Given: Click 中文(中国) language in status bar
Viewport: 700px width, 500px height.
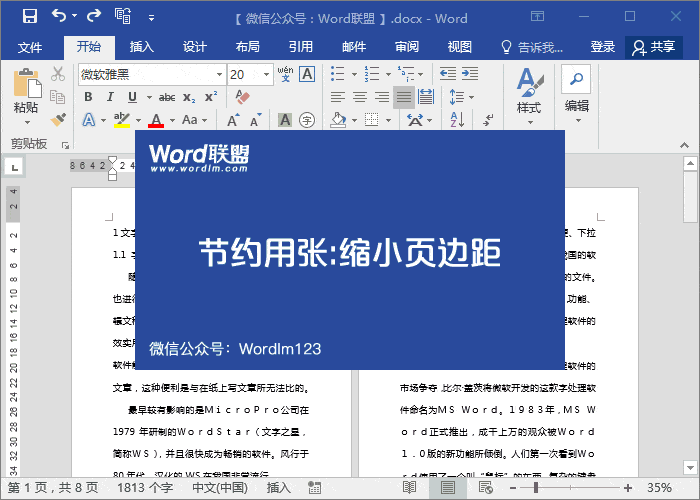Looking at the screenshot, I should coord(220,488).
